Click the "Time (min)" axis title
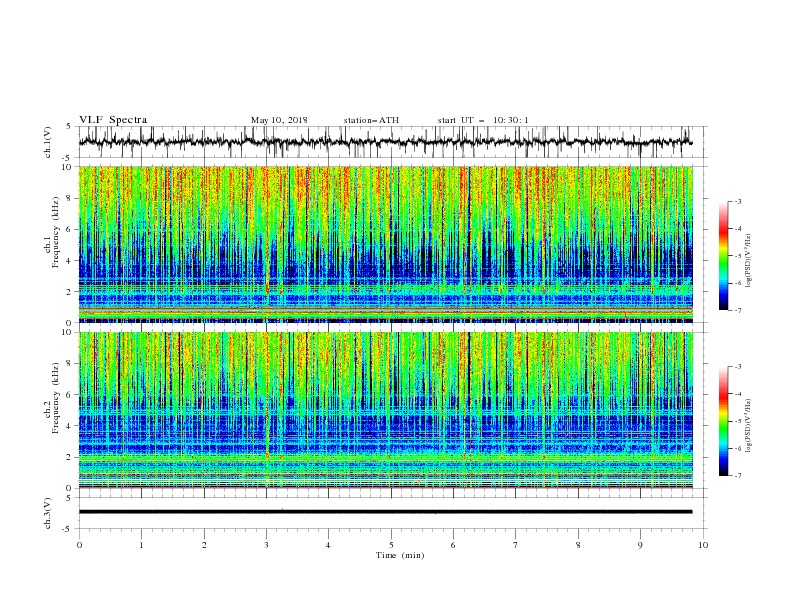 coord(400,555)
